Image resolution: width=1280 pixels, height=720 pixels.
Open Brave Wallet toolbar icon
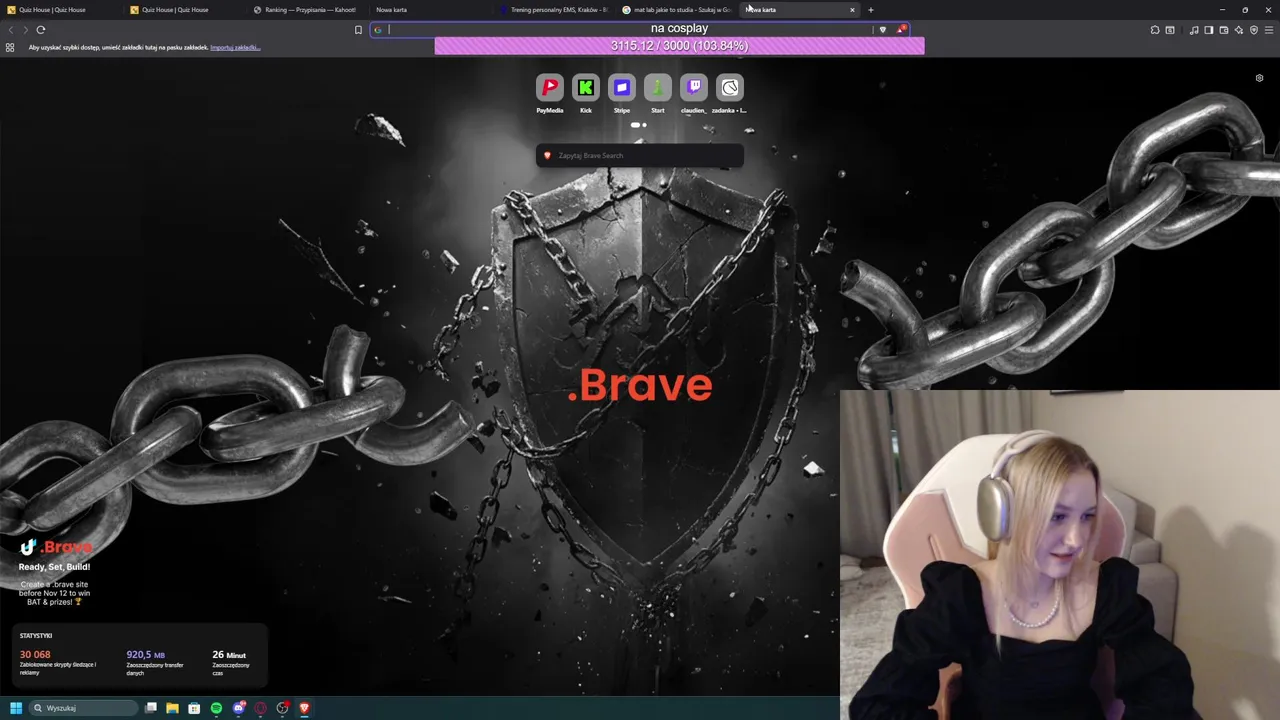(1224, 30)
